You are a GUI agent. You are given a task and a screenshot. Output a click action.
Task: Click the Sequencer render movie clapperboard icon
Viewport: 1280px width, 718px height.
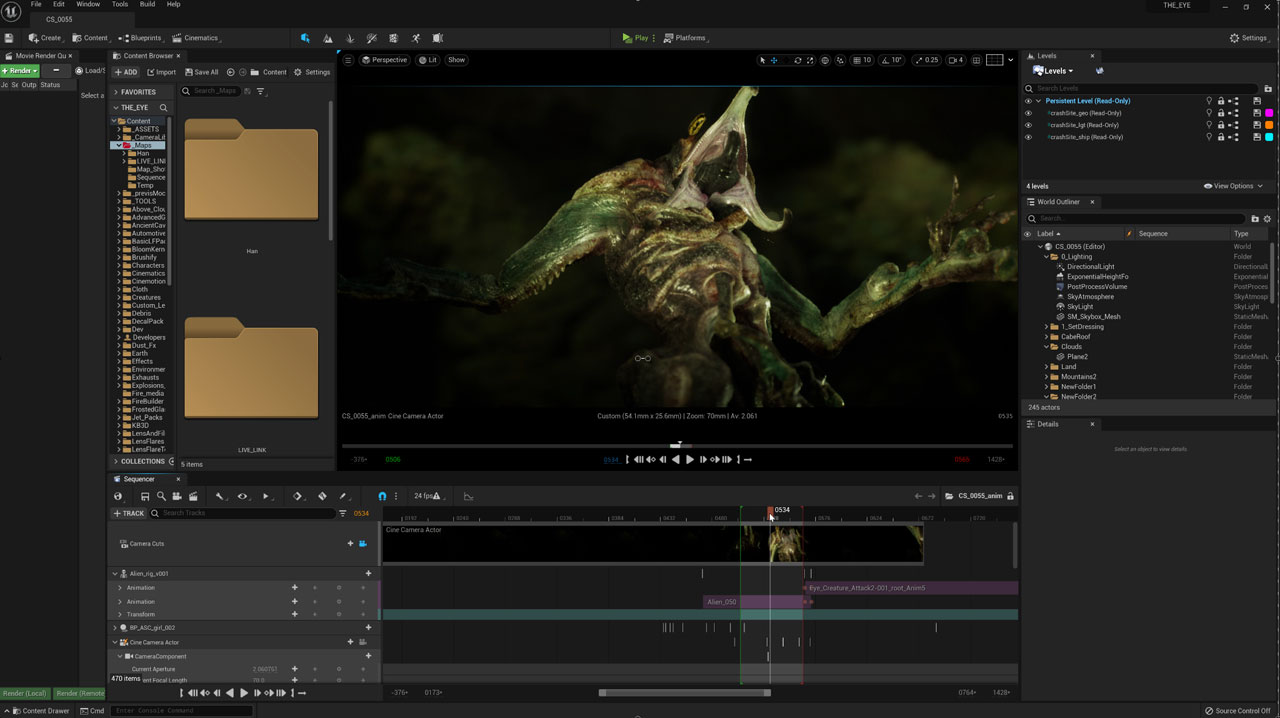(193, 496)
